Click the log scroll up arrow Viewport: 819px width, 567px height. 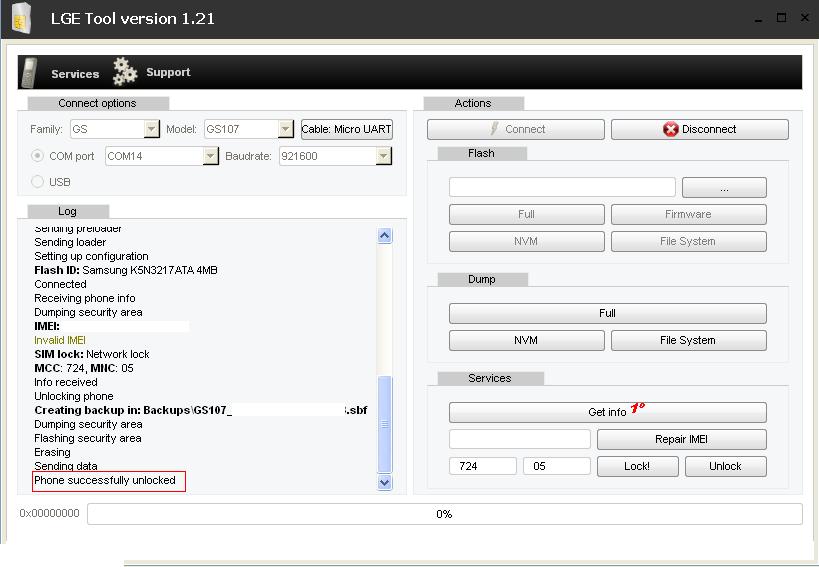click(x=385, y=236)
